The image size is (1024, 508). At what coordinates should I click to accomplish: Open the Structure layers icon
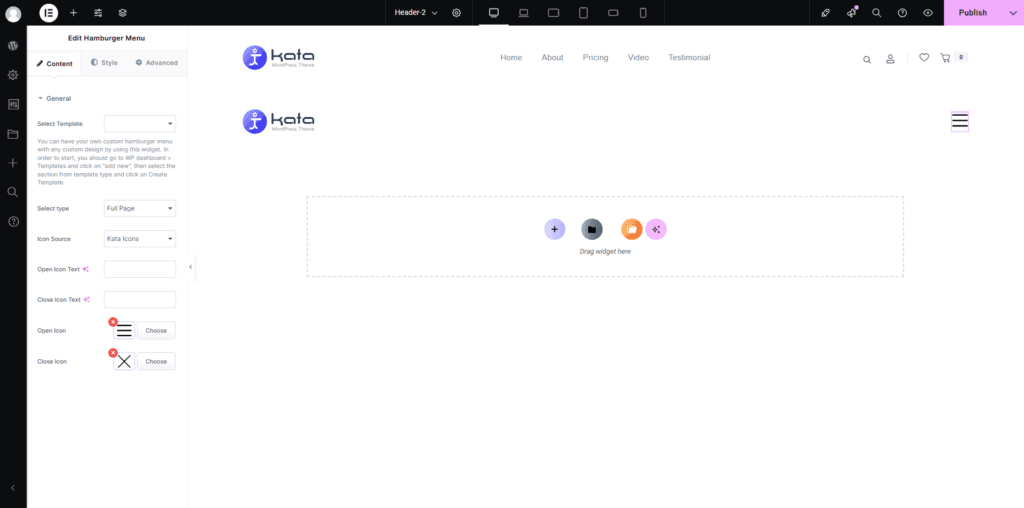(x=123, y=12)
